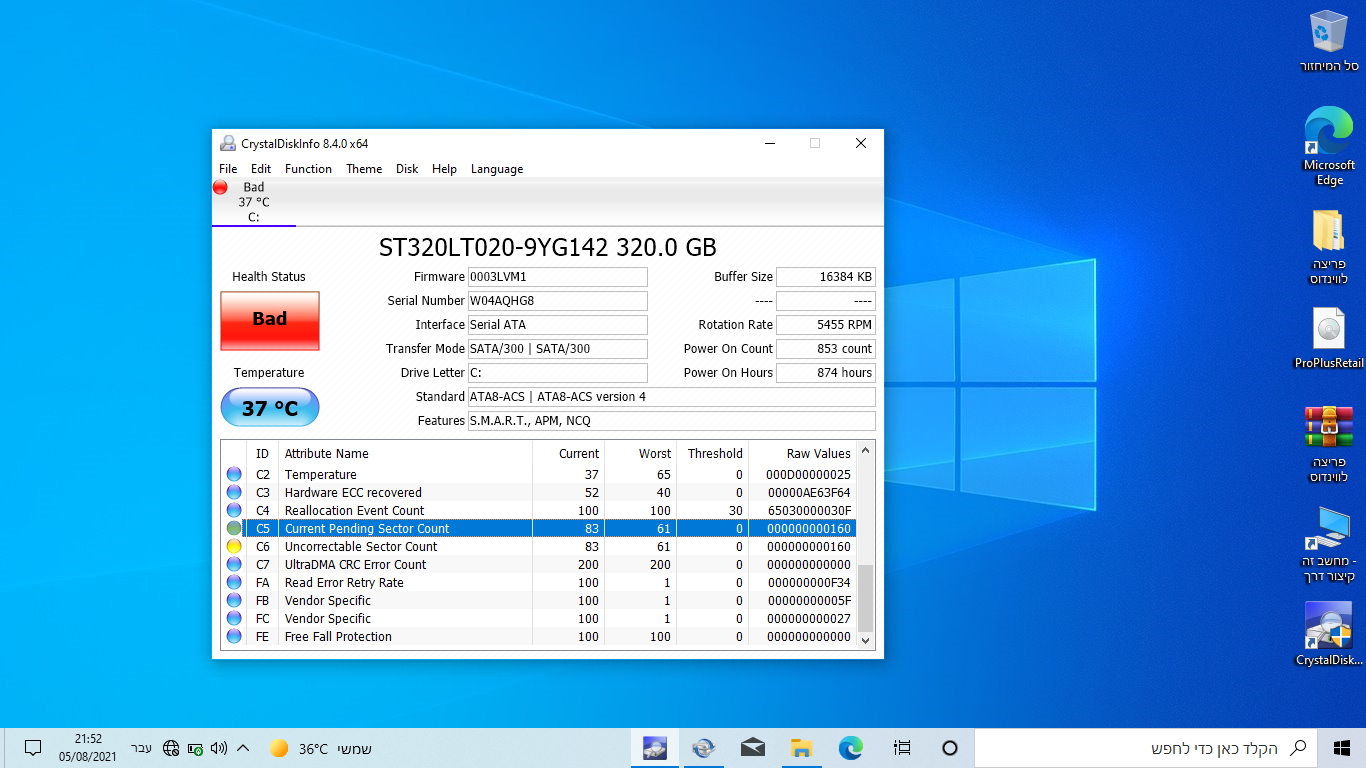Click the ST320LT020-9YG142 320.0 GB model title
This screenshot has width=1366, height=768.
(x=548, y=248)
